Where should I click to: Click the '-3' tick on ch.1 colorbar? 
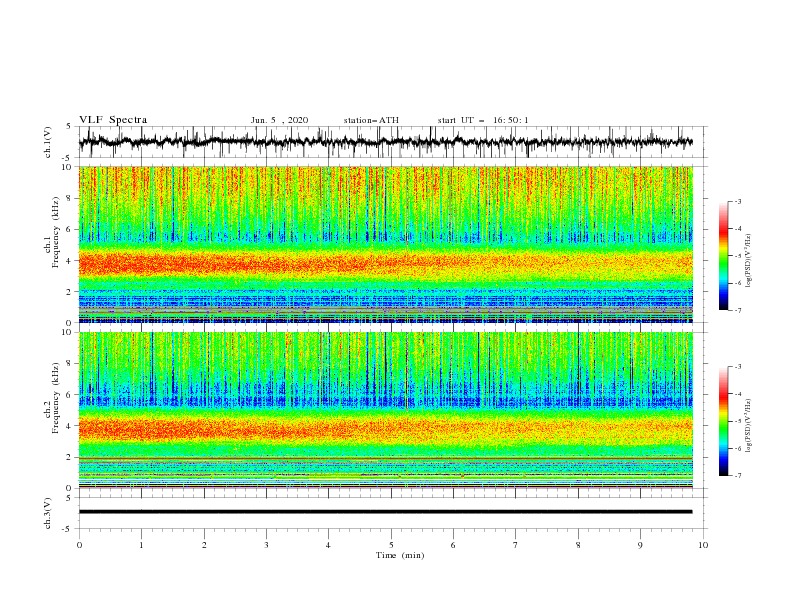click(x=738, y=201)
